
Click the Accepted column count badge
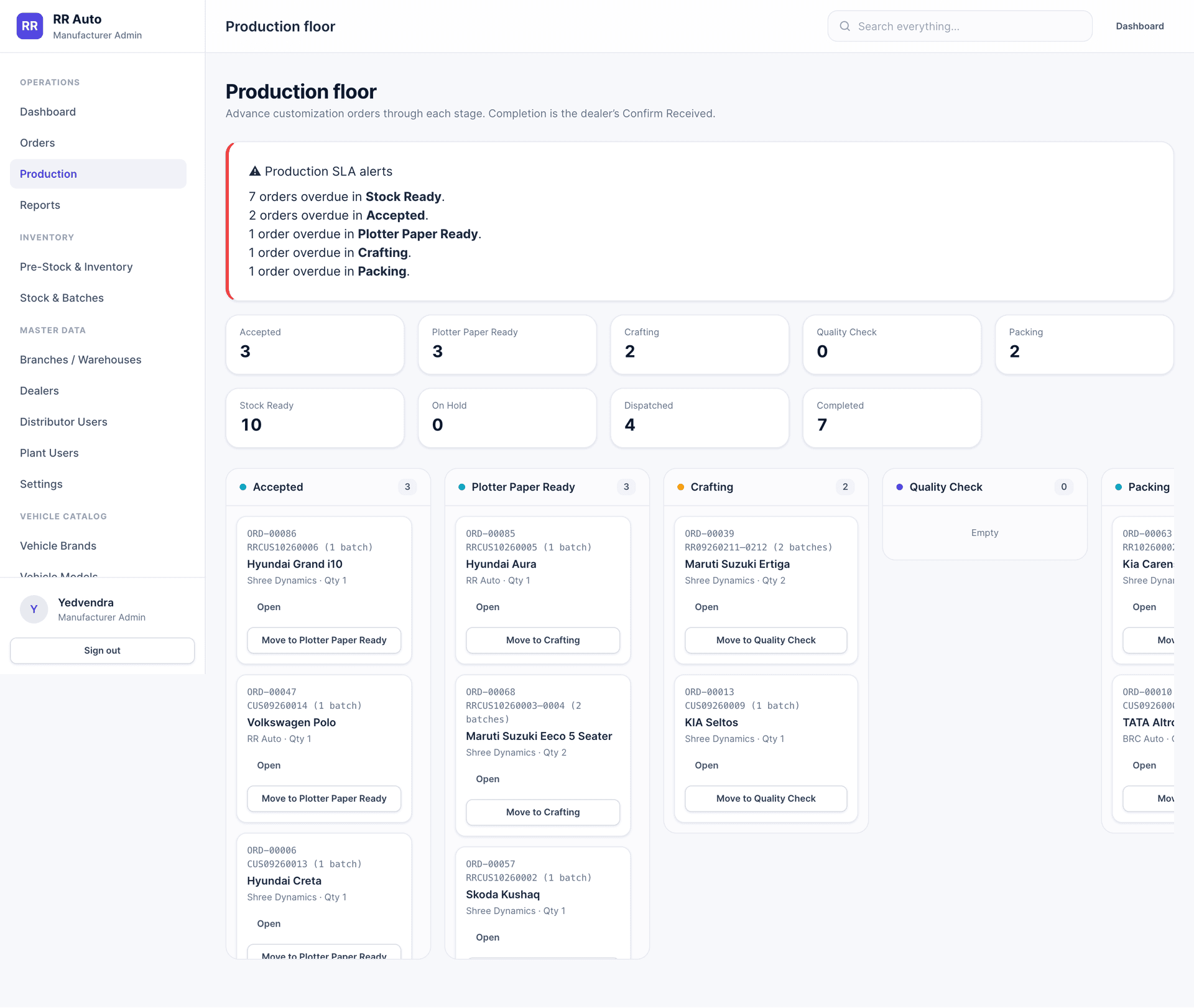pyautogui.click(x=407, y=487)
